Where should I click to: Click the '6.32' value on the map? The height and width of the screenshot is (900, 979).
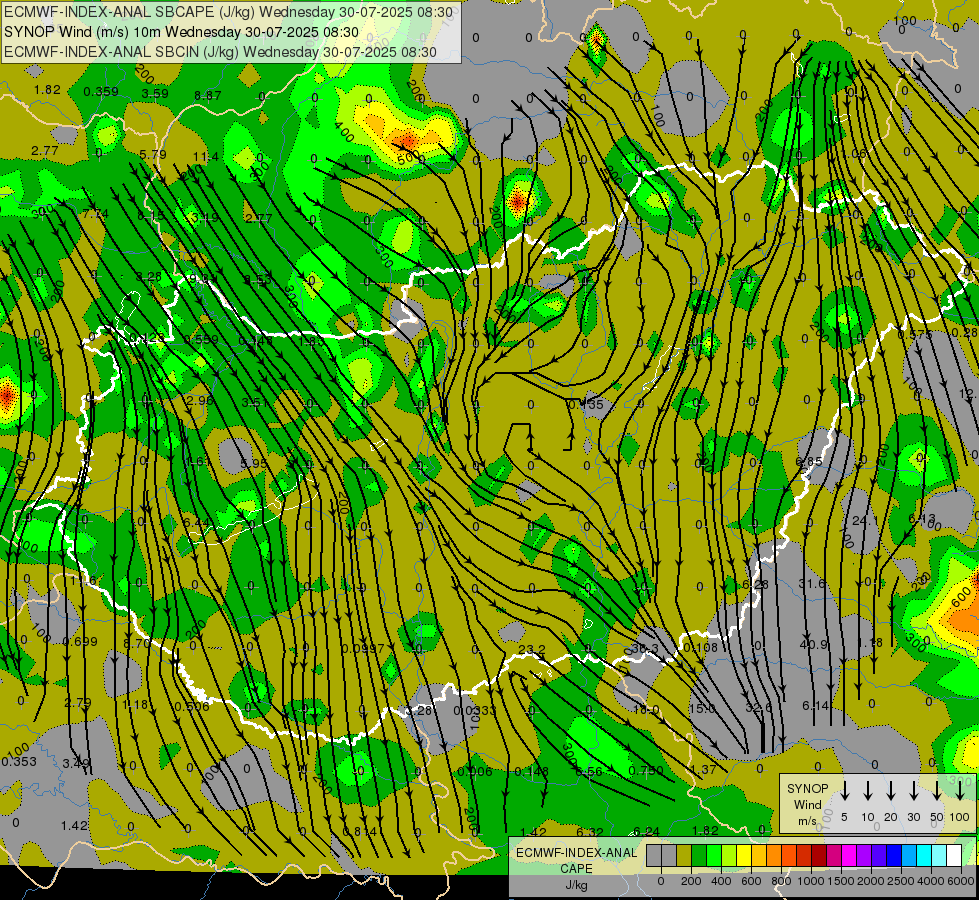589,832
